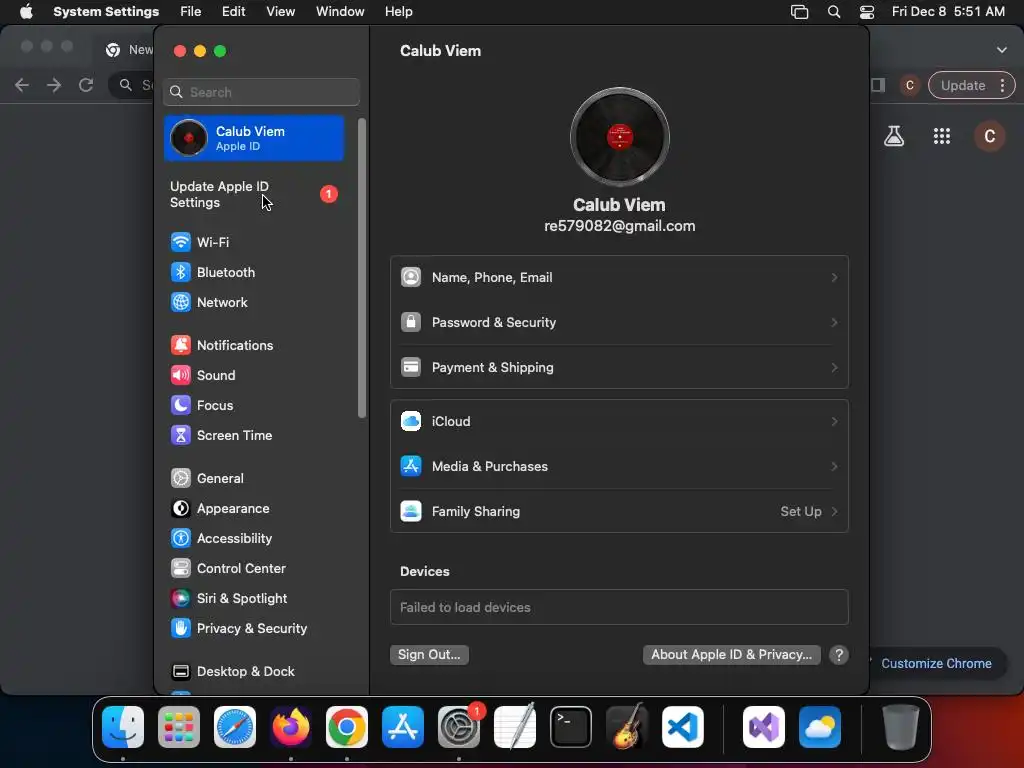The image size is (1024, 768).
Task: Click Chrome reload button
Action: point(86,85)
